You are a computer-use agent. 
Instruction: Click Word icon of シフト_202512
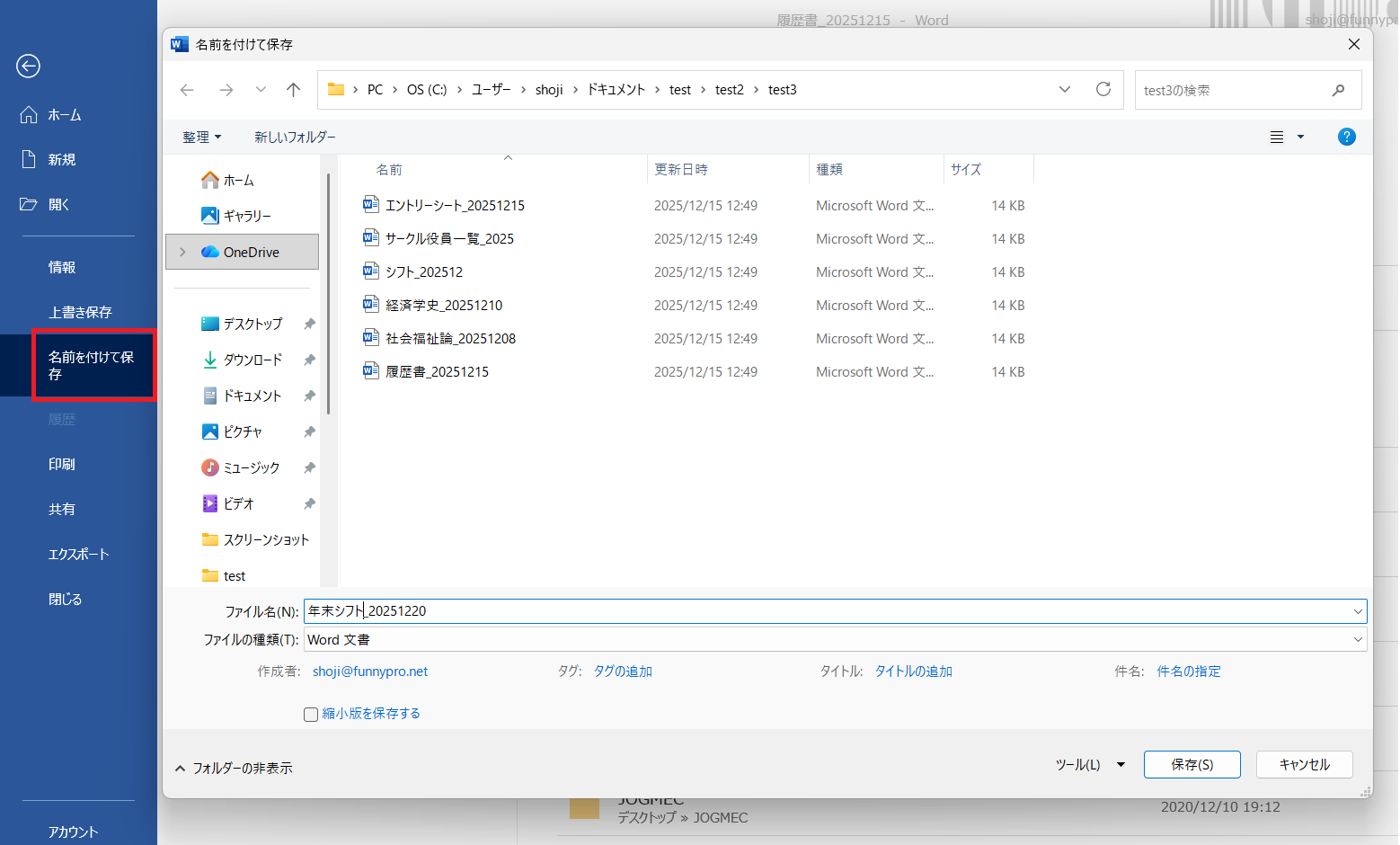370,271
